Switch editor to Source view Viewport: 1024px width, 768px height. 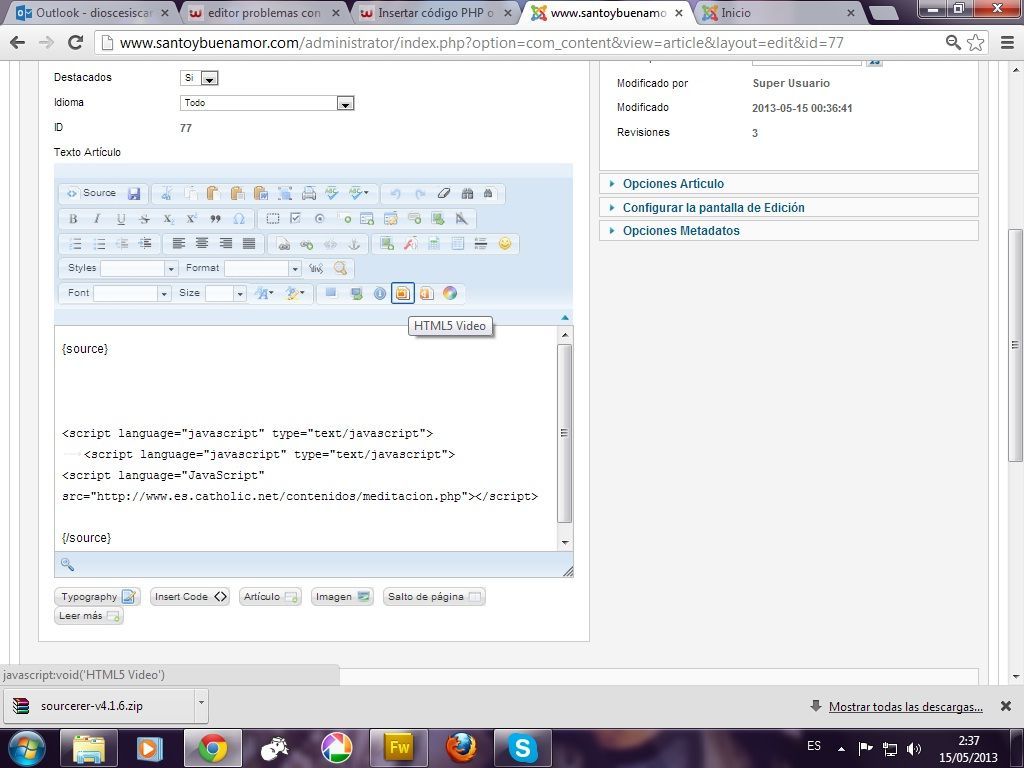pos(91,193)
